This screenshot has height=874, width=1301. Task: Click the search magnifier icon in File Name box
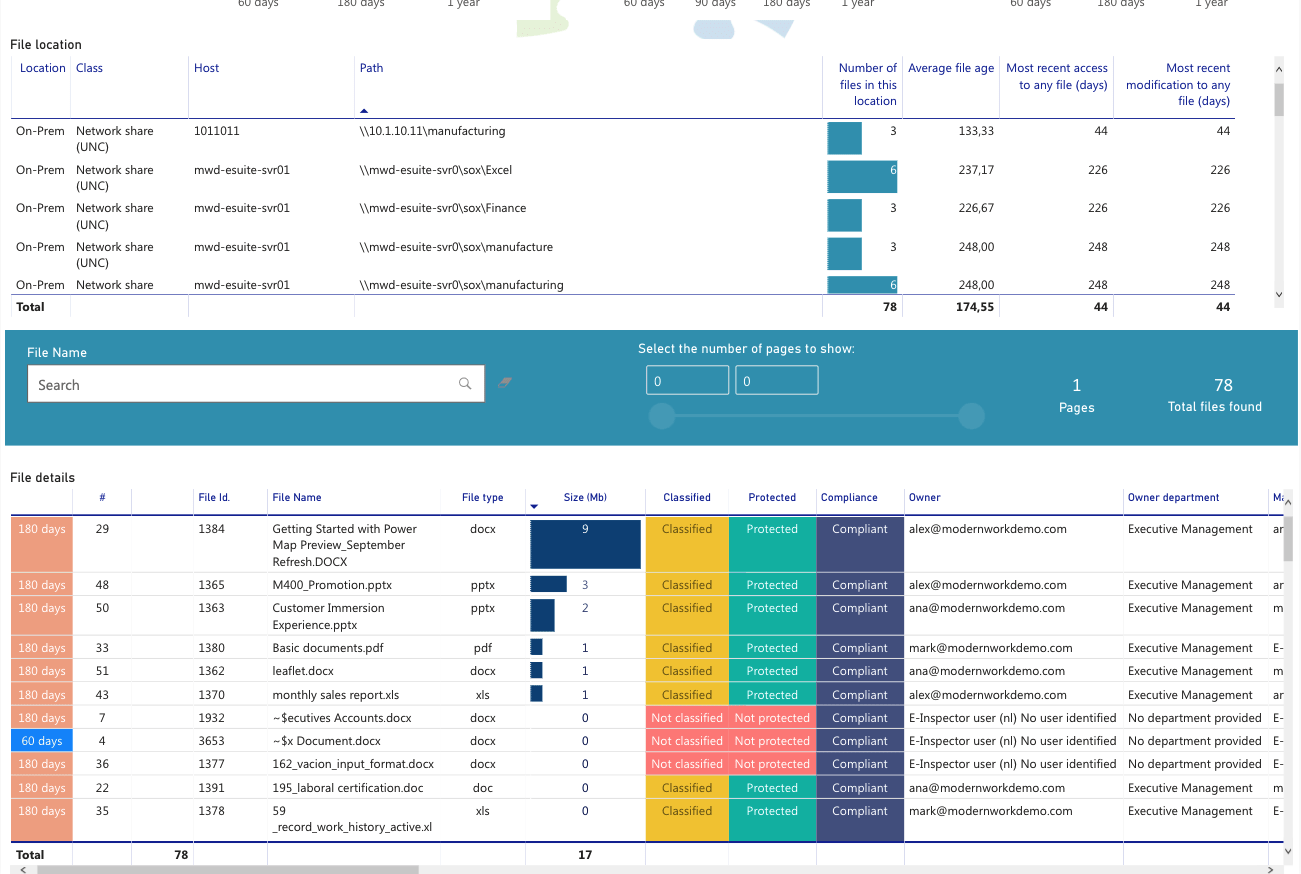(x=465, y=384)
